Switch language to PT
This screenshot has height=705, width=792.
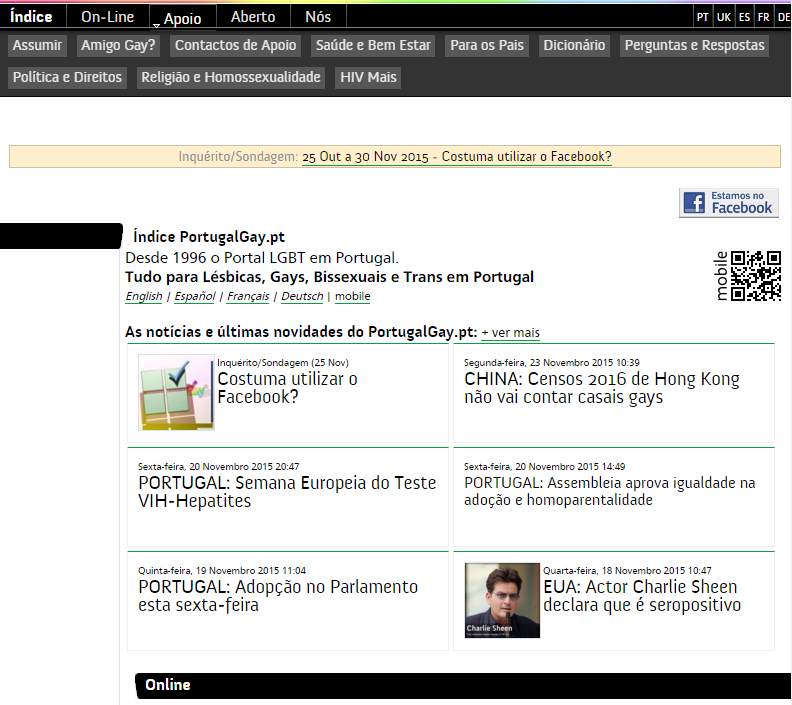pos(703,17)
